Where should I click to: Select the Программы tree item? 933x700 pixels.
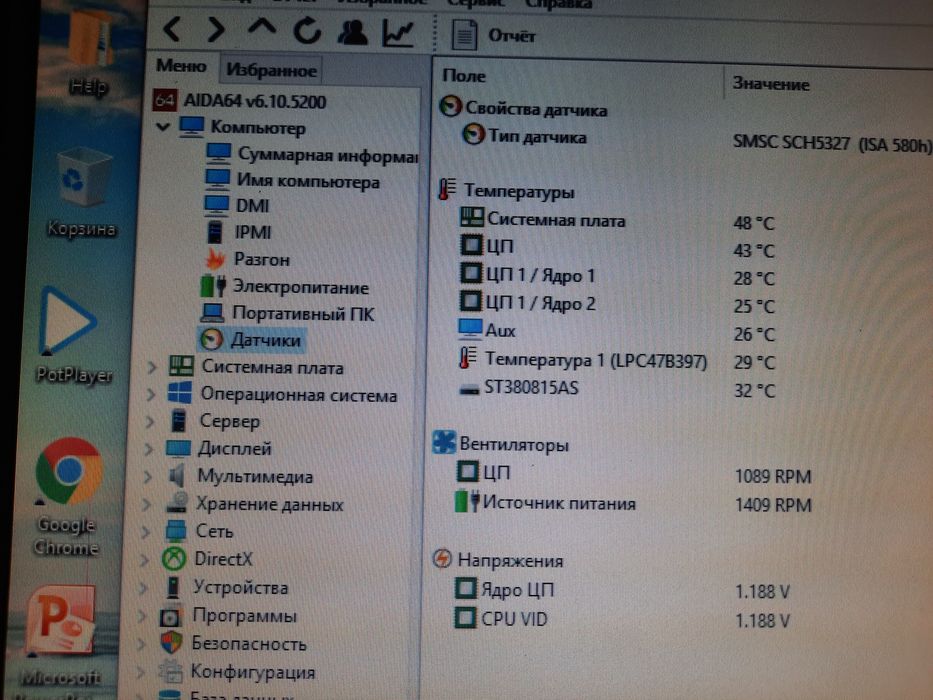pos(228,615)
